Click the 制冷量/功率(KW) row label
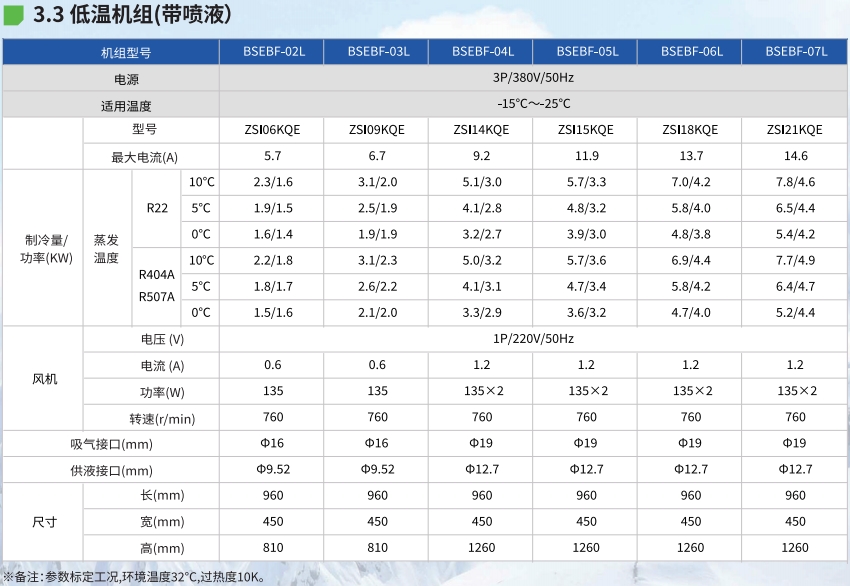This screenshot has height=586, width=850. [x=45, y=248]
